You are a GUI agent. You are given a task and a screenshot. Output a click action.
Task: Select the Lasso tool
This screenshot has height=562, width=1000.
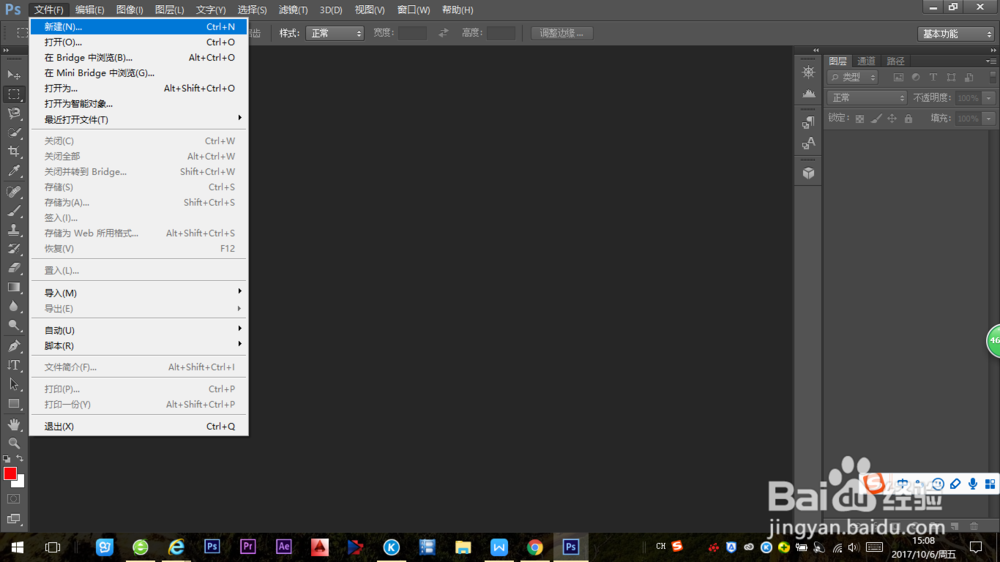click(x=13, y=114)
